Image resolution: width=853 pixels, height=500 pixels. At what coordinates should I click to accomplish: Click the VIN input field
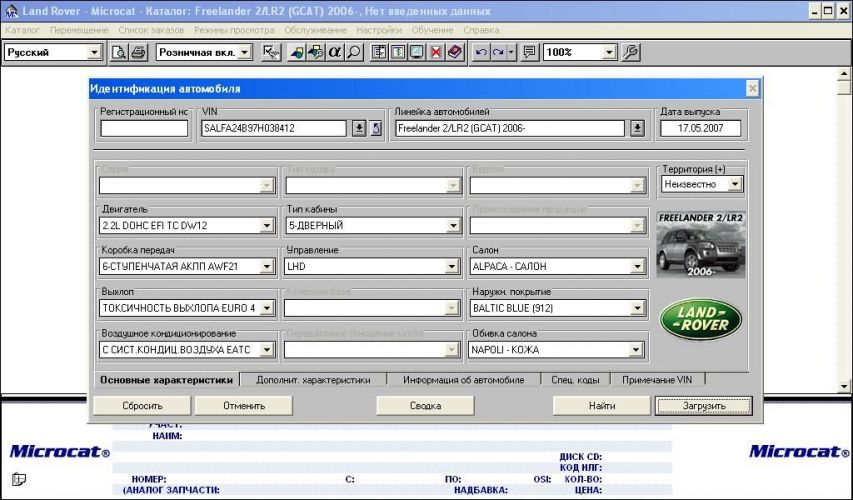pos(274,128)
